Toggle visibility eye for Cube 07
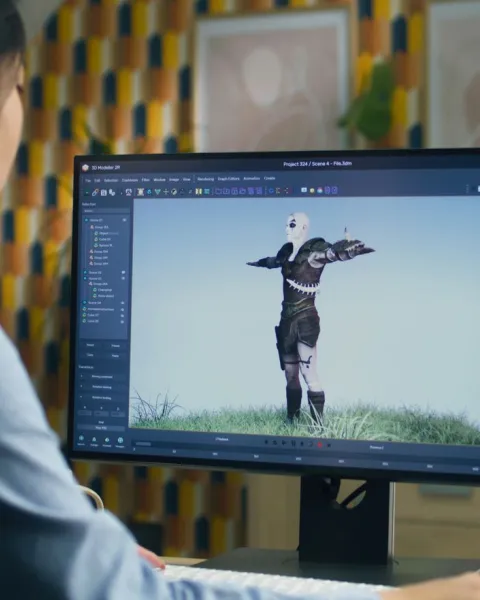Screen dimensions: 480x600 pyautogui.click(x=122, y=316)
